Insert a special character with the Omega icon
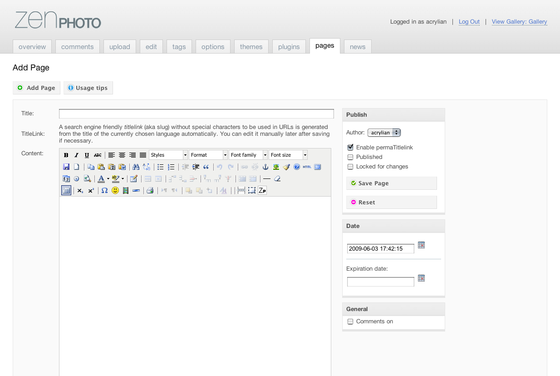Image resolution: width=560 pixels, height=376 pixels. [x=104, y=190]
